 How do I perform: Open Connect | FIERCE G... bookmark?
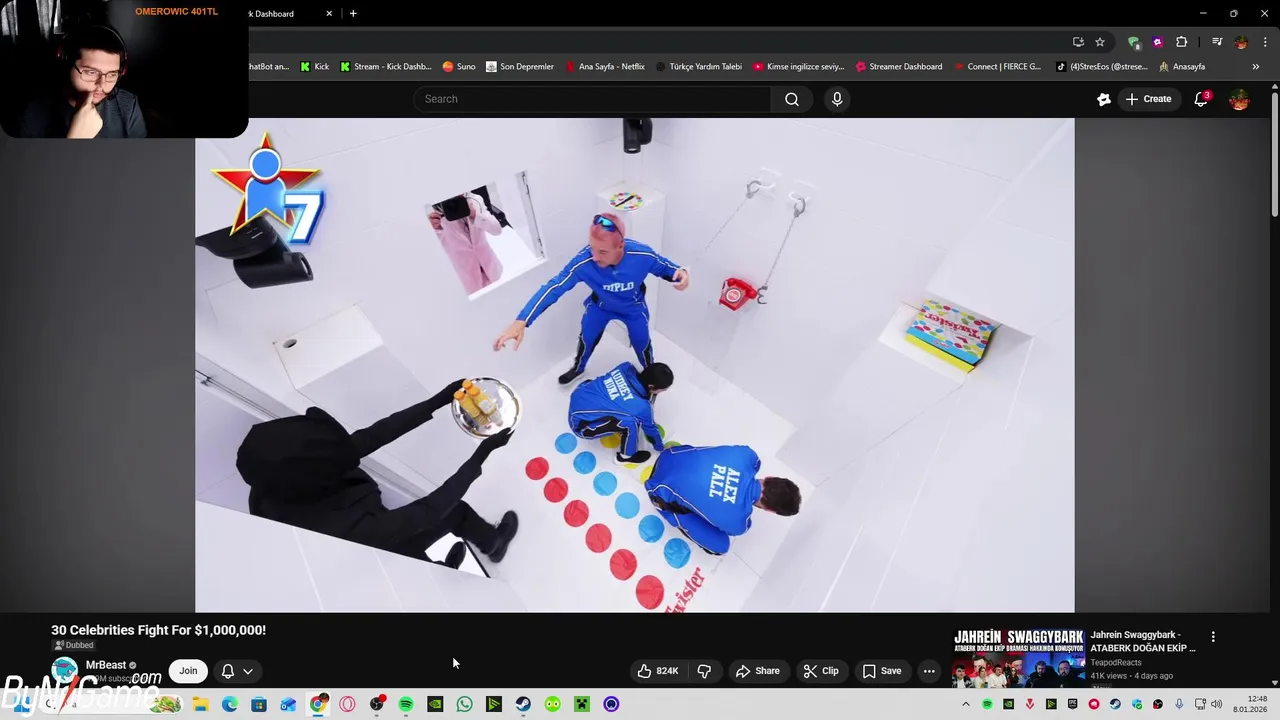pyautogui.click(x=997, y=67)
